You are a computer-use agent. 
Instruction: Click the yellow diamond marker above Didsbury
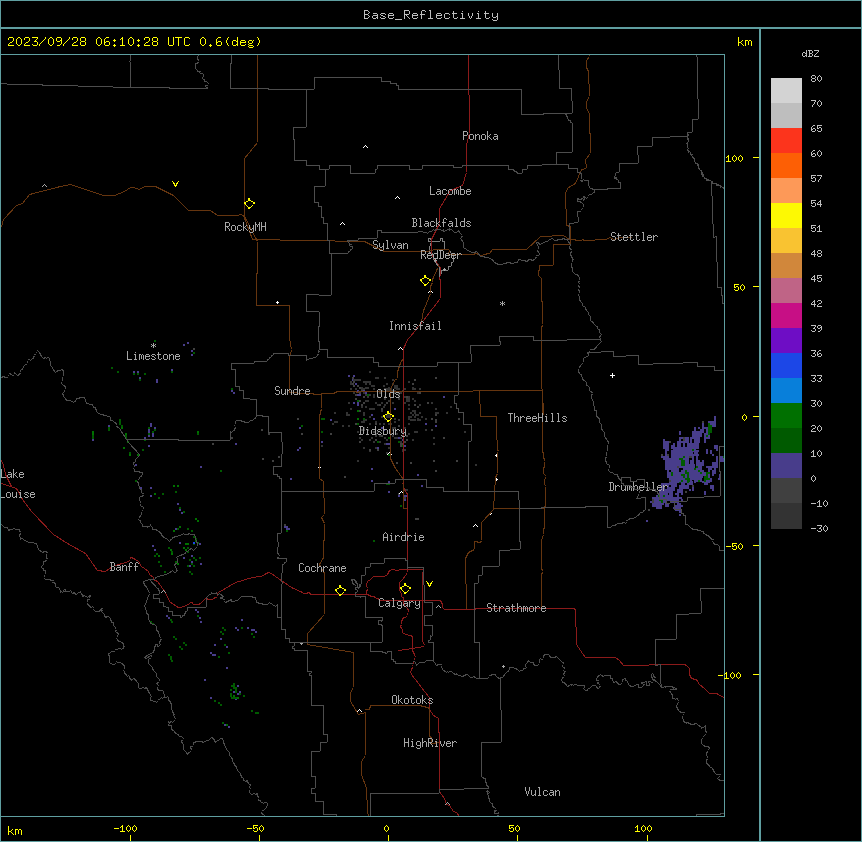388,417
